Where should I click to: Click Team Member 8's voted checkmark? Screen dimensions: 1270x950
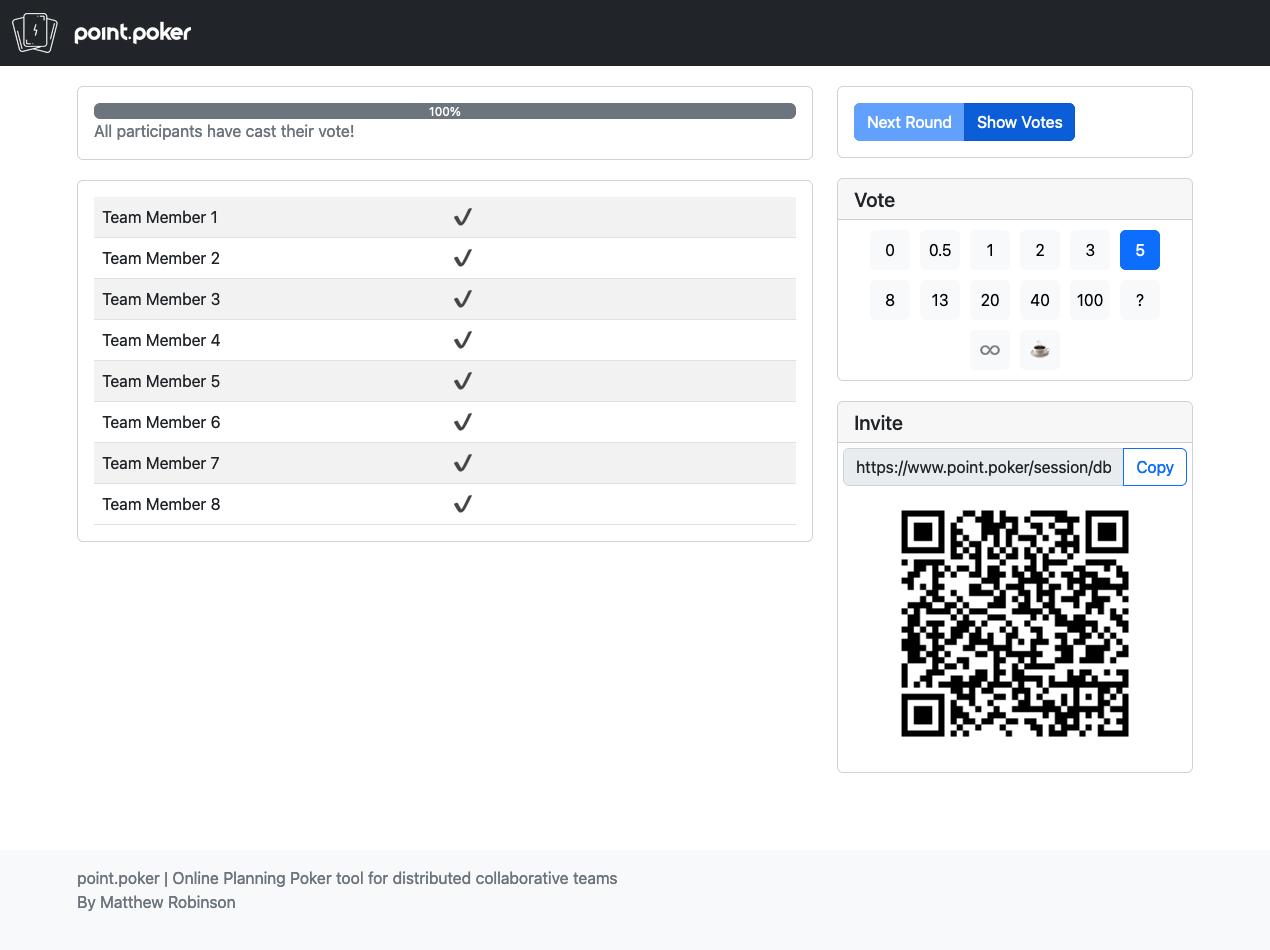coord(462,504)
